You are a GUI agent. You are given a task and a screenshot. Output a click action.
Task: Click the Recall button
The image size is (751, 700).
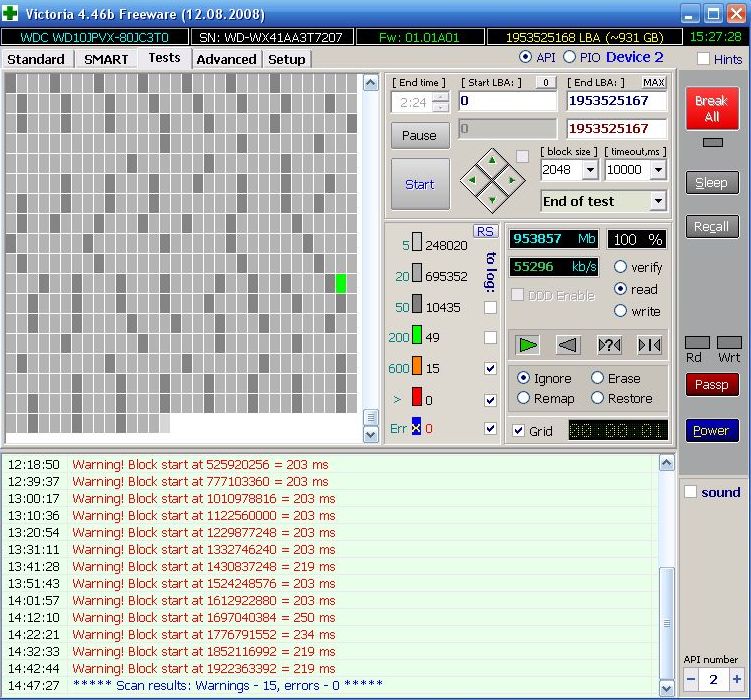(712, 226)
